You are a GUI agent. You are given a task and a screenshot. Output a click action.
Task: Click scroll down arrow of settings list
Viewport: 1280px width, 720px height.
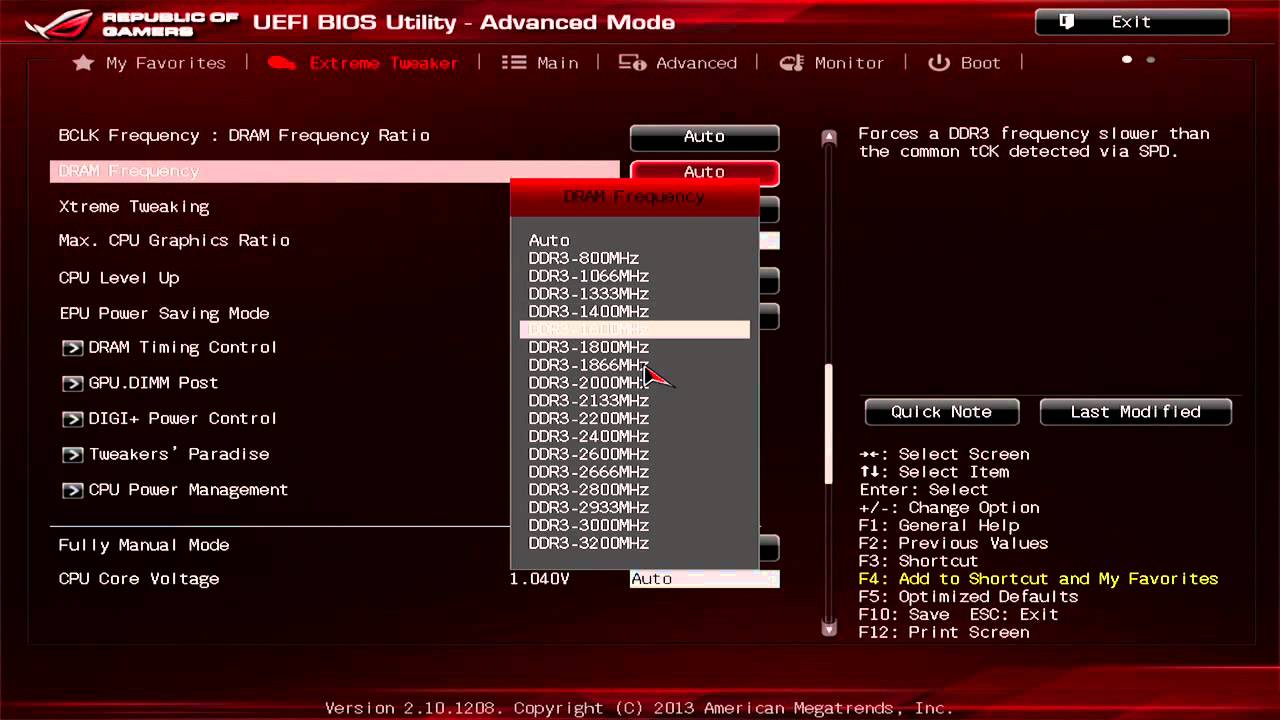[x=828, y=627]
